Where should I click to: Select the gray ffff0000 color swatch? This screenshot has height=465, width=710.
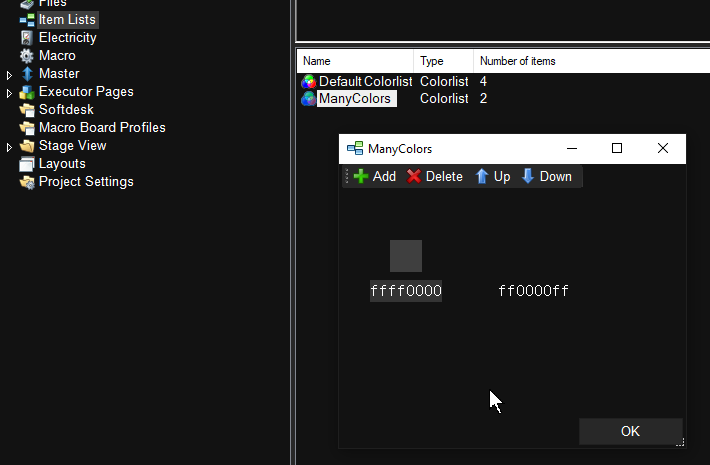pyautogui.click(x=406, y=256)
